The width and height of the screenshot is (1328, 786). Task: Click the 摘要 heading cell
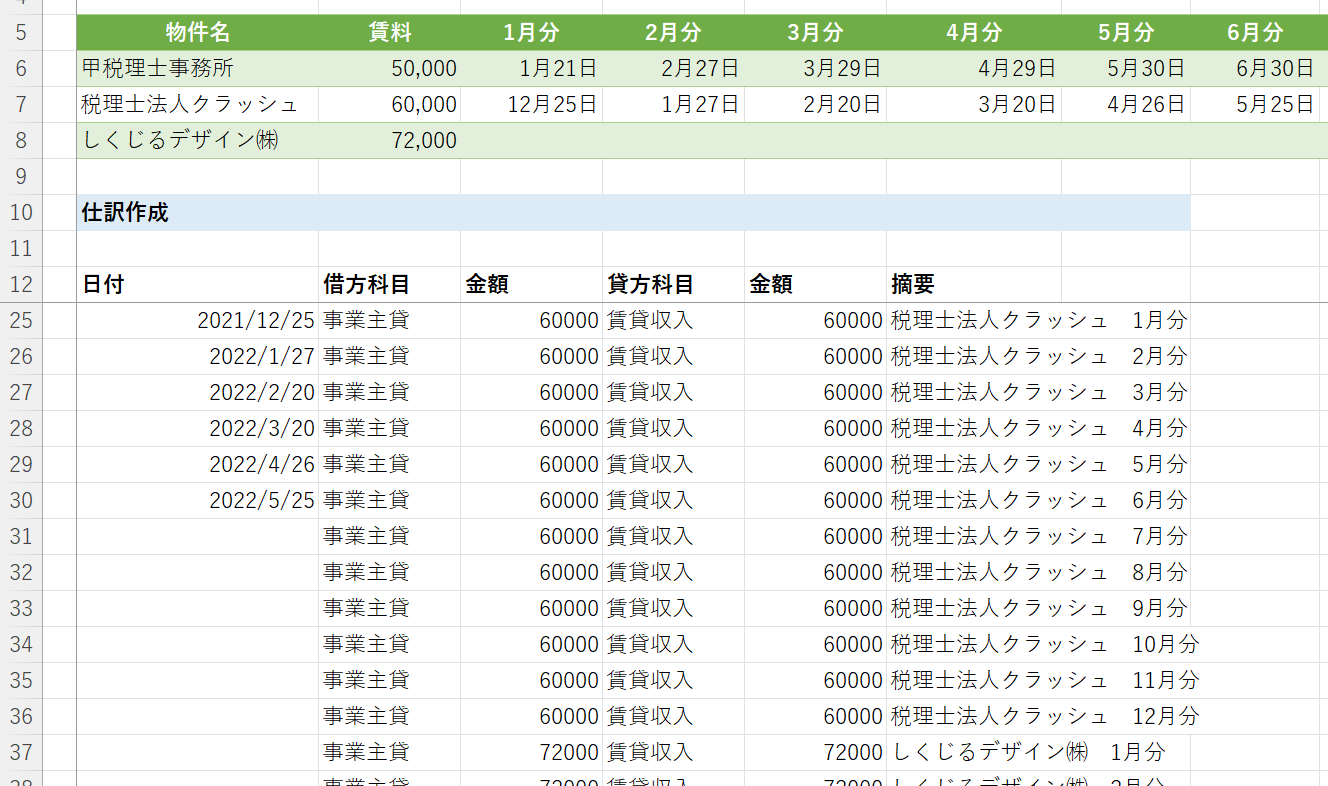pos(973,285)
